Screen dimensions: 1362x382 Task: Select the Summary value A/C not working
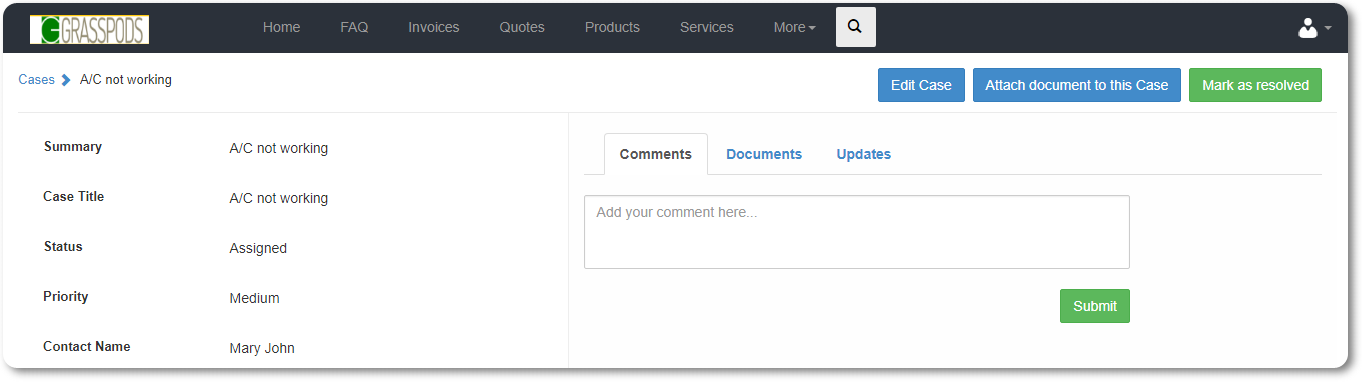point(279,148)
